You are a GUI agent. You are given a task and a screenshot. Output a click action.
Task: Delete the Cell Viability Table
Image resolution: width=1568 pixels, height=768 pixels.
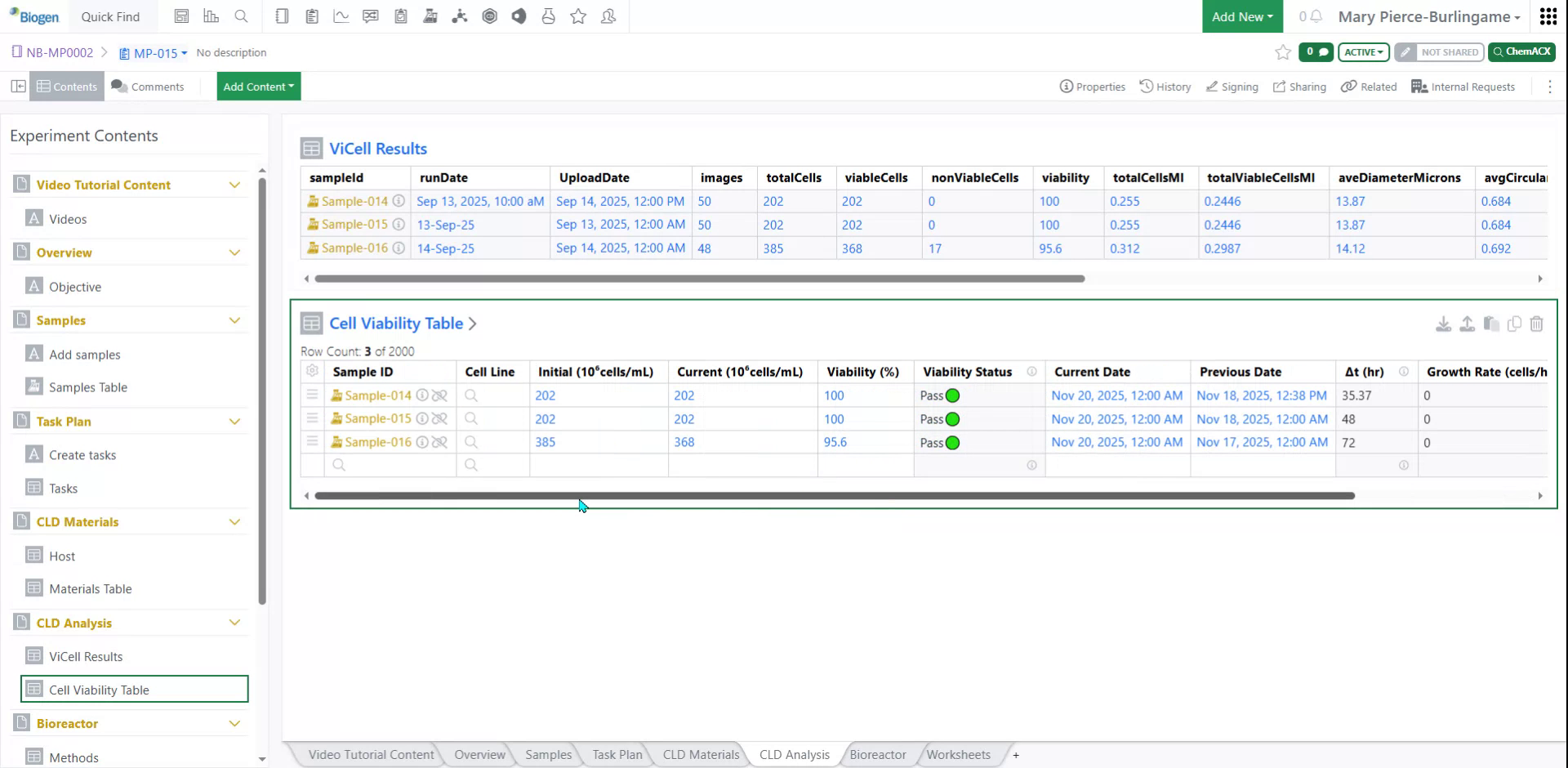1537,324
